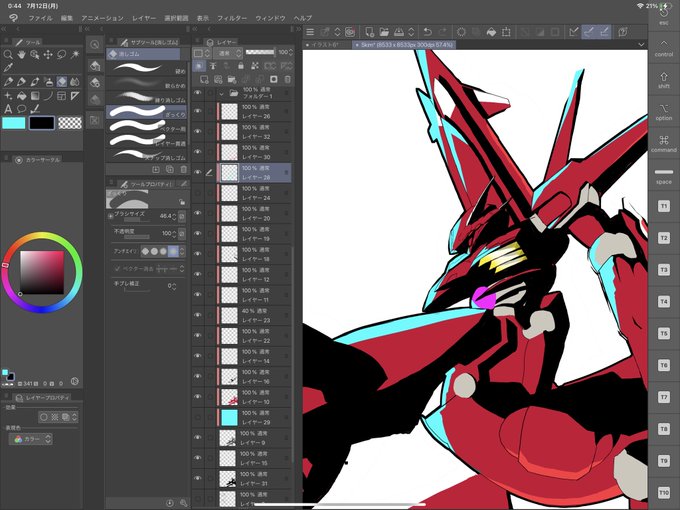Viewport: 680px width, 510px height.
Task: Open the blending mode 通常 dropdown
Action: pos(228,53)
